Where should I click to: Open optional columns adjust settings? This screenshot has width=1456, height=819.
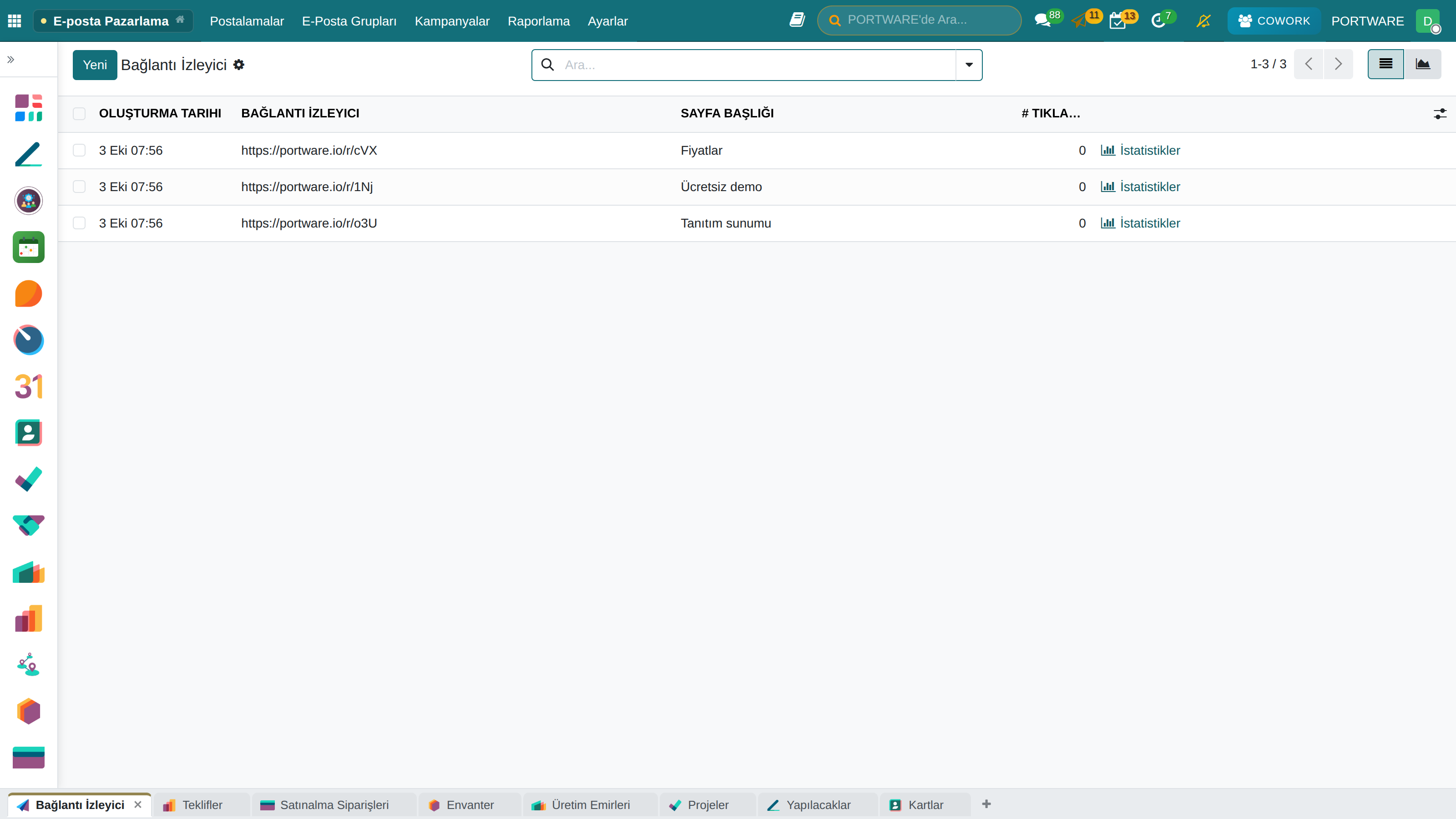click(x=1440, y=114)
